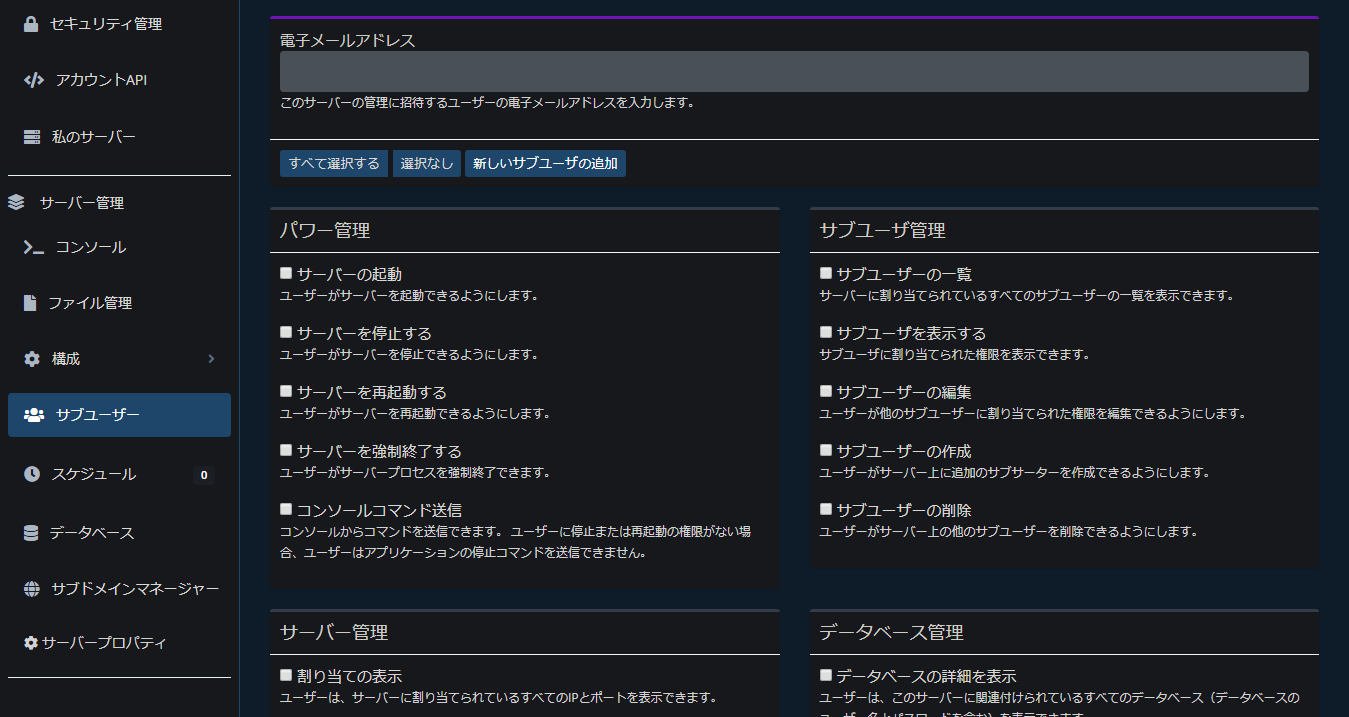Click the terminal icon beside コンソール
The height and width of the screenshot is (717, 1349).
tap(34, 247)
